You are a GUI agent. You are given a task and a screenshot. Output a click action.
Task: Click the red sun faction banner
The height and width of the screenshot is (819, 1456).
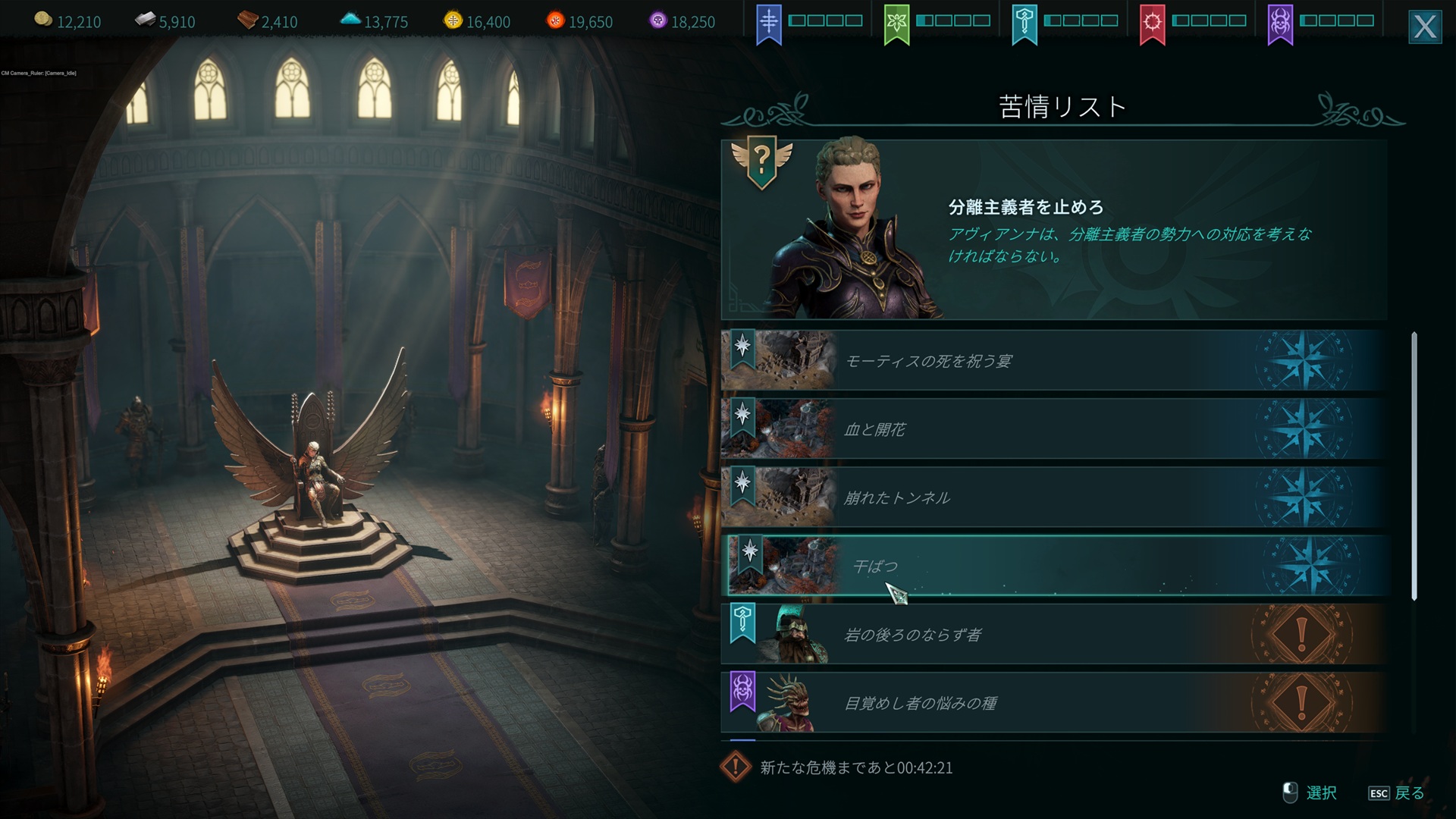click(1152, 24)
